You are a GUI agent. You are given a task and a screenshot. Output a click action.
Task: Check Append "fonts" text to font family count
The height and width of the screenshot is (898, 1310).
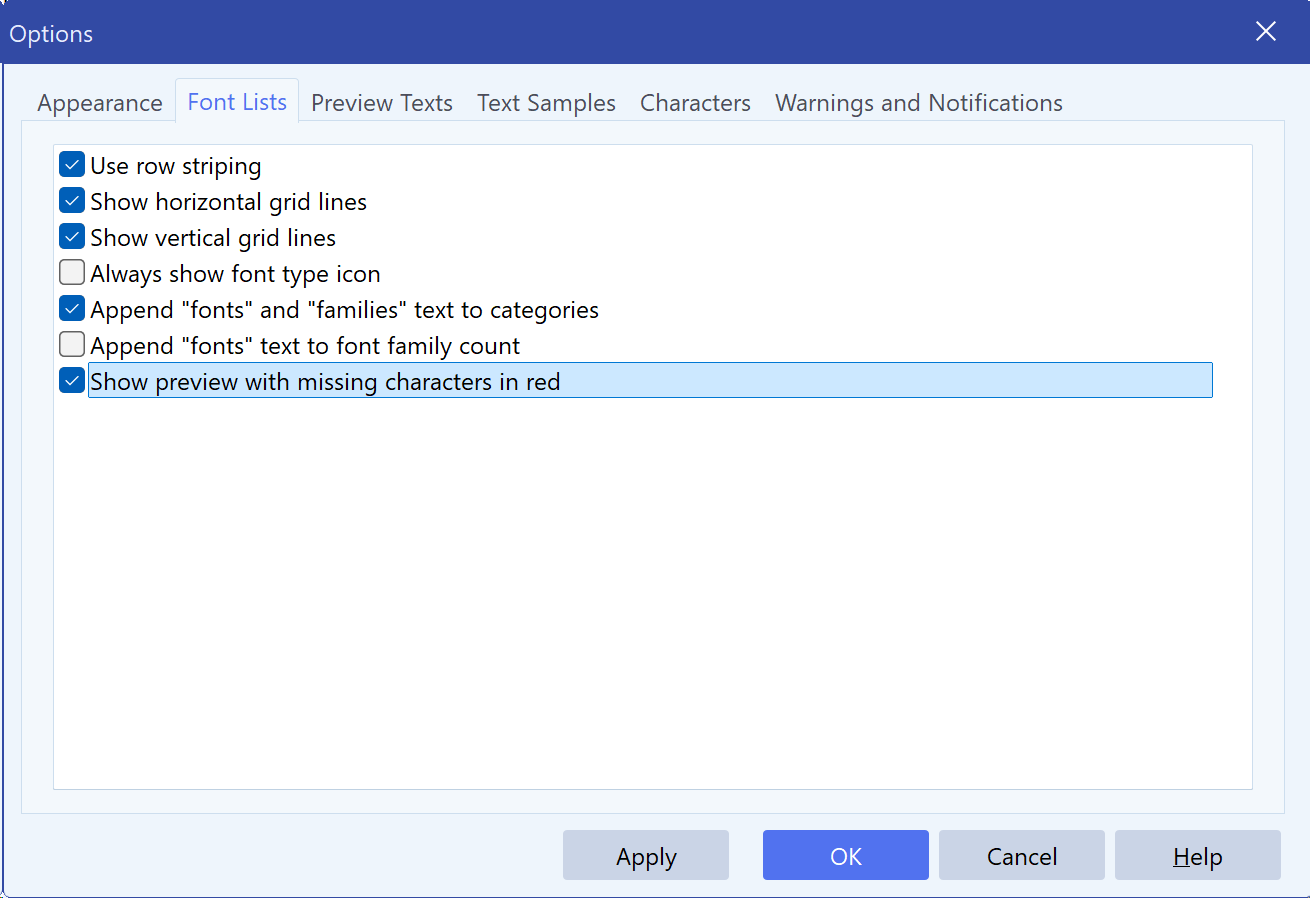(72, 345)
